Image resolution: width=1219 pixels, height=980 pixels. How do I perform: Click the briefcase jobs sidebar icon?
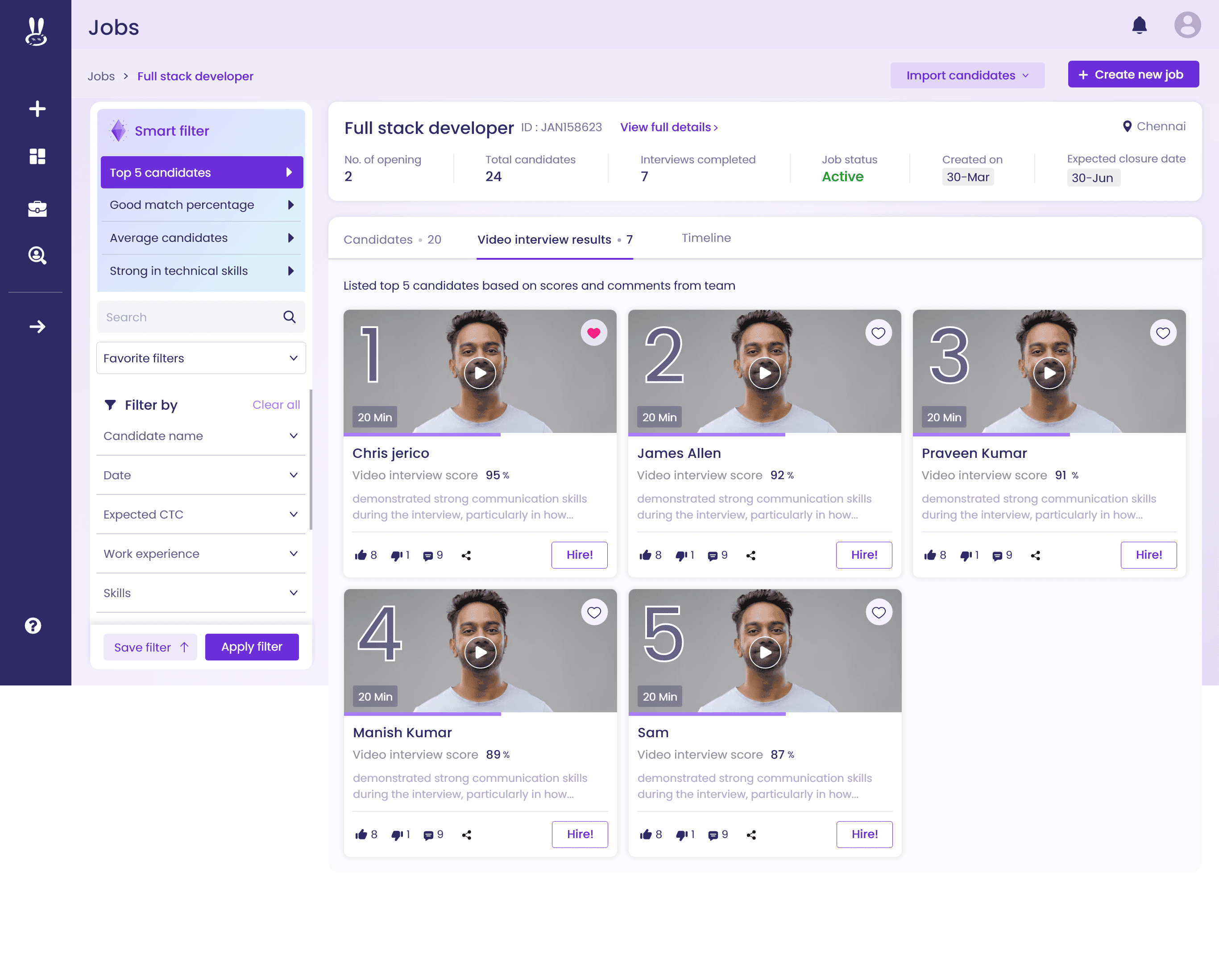[x=37, y=209]
